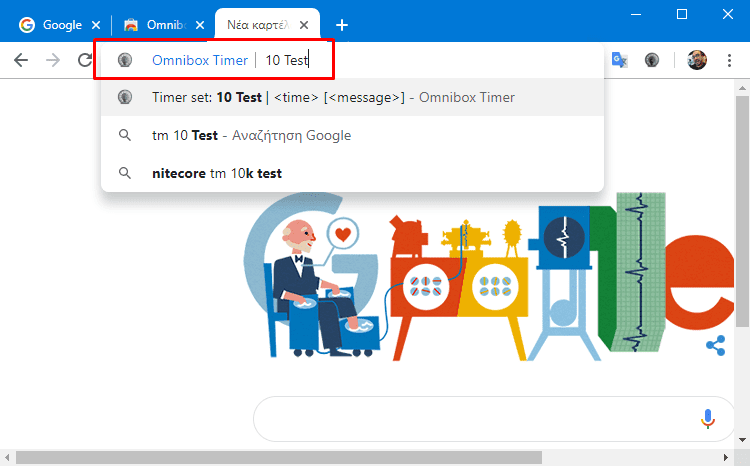Click horizontal scrollbar right arrow

click(726, 458)
